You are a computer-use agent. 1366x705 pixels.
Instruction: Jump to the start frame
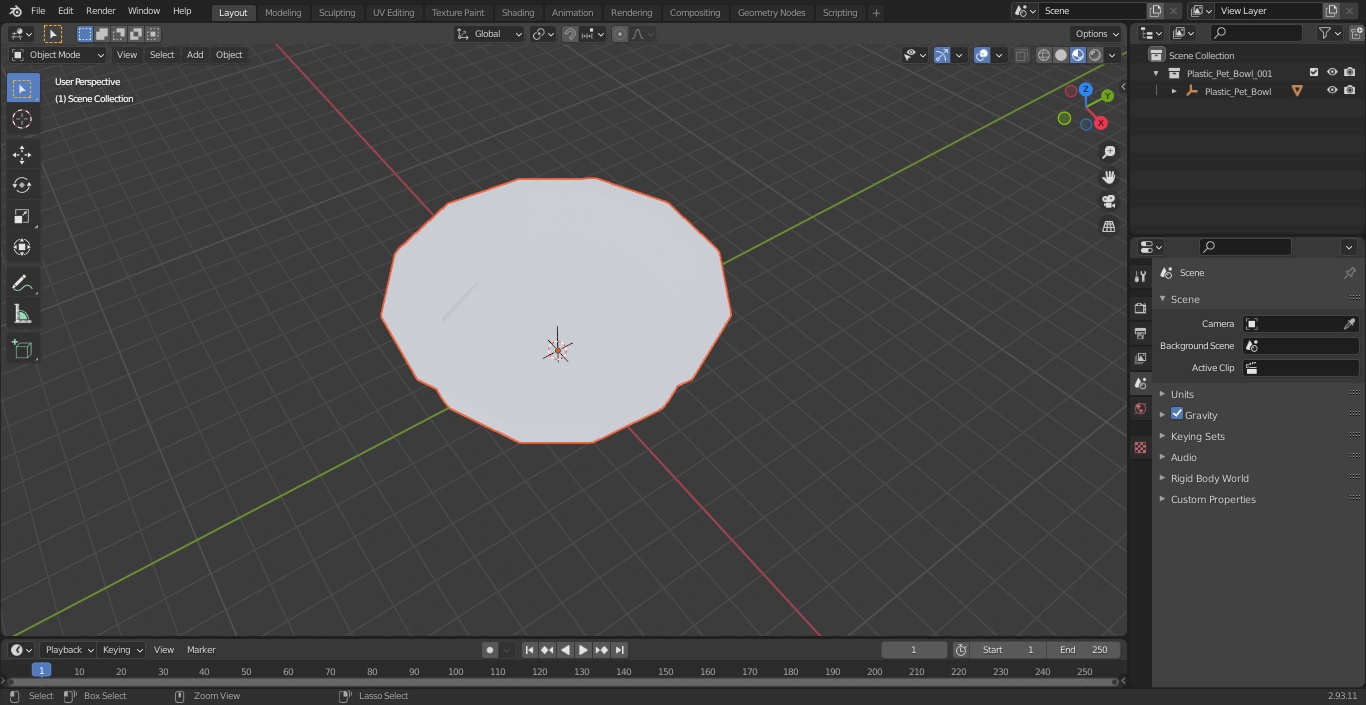[x=530, y=650]
